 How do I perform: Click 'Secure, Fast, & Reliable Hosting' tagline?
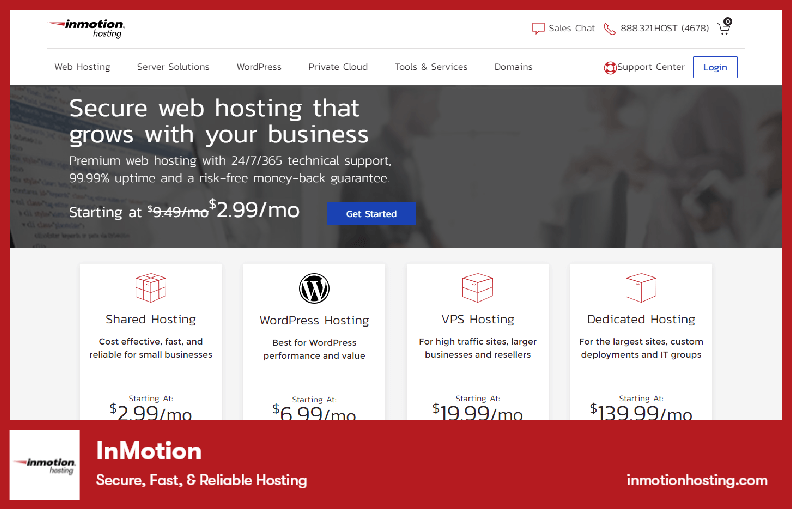202,480
